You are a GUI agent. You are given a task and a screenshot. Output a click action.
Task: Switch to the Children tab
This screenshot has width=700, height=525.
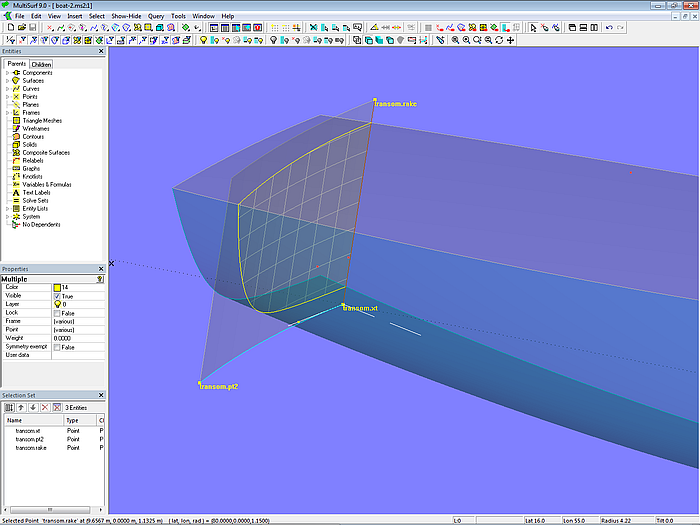(x=41, y=64)
